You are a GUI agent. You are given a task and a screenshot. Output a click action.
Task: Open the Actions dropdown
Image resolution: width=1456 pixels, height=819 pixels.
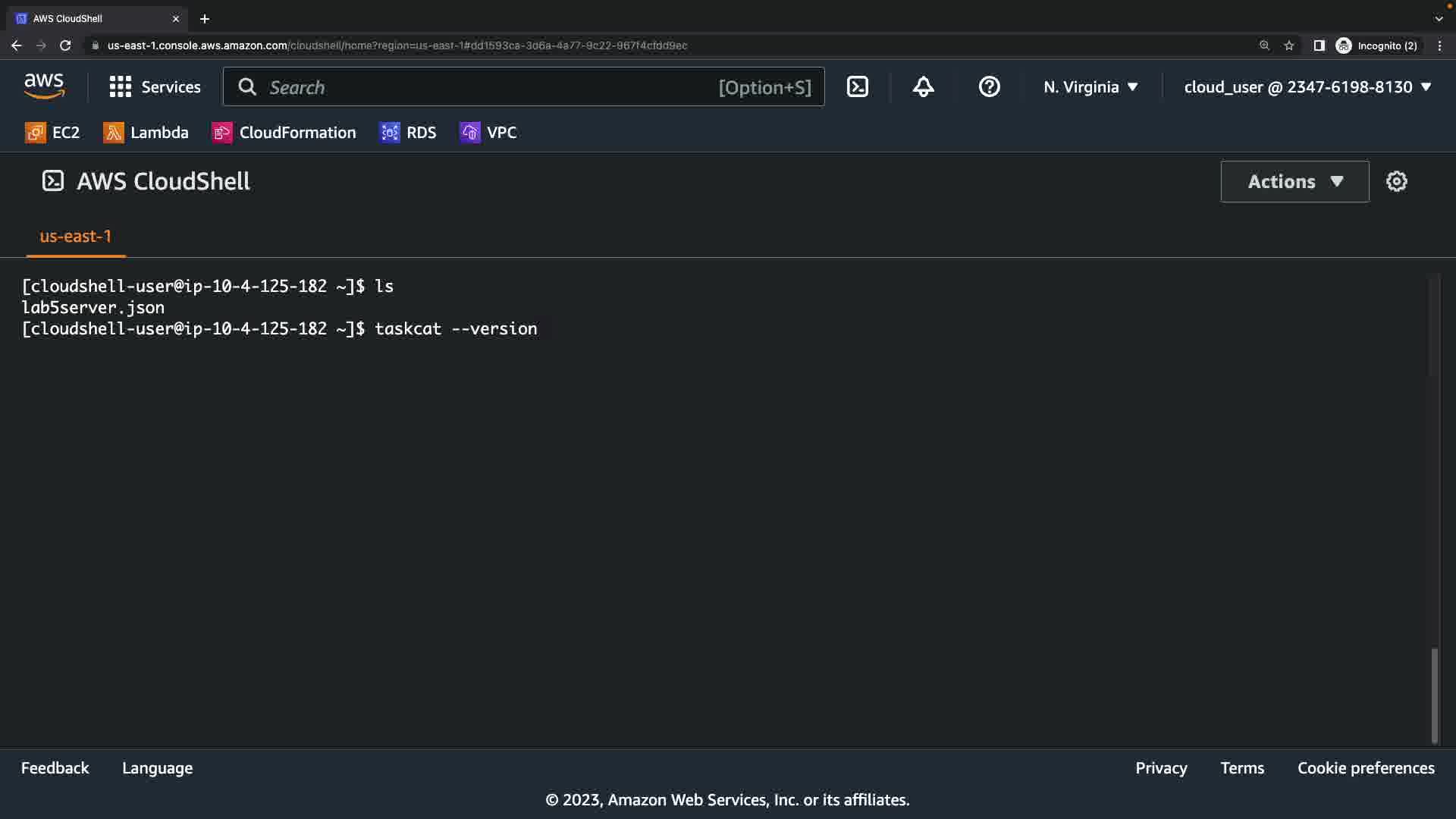(x=1294, y=181)
